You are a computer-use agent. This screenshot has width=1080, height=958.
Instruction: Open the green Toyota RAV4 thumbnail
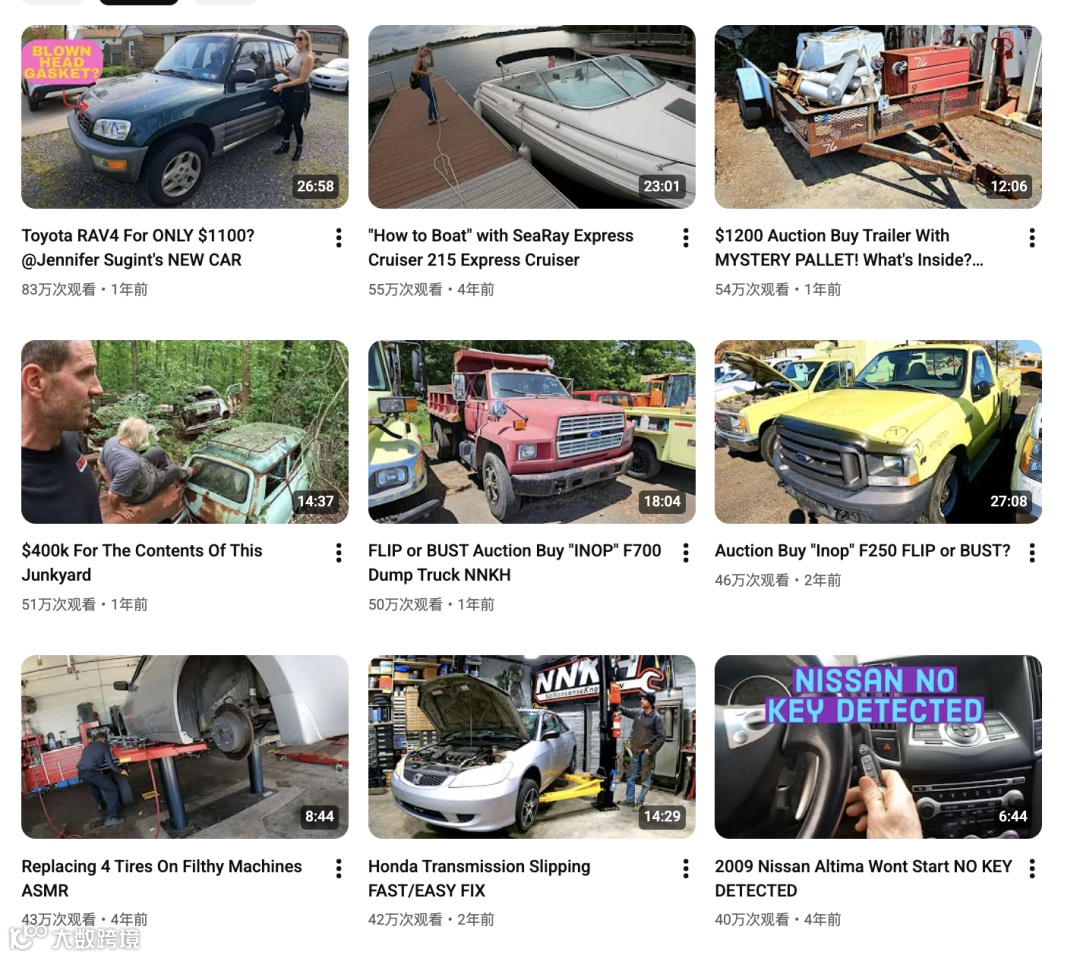coord(185,117)
